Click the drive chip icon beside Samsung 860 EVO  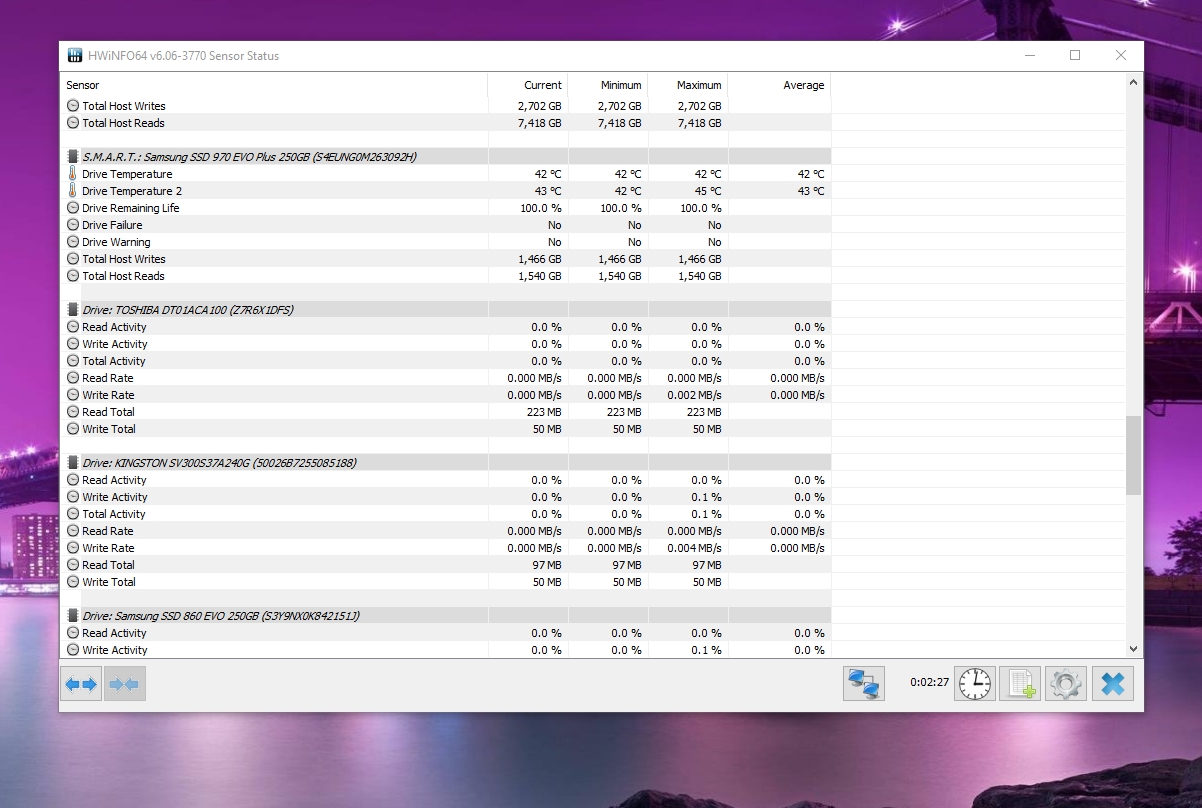click(x=73, y=616)
